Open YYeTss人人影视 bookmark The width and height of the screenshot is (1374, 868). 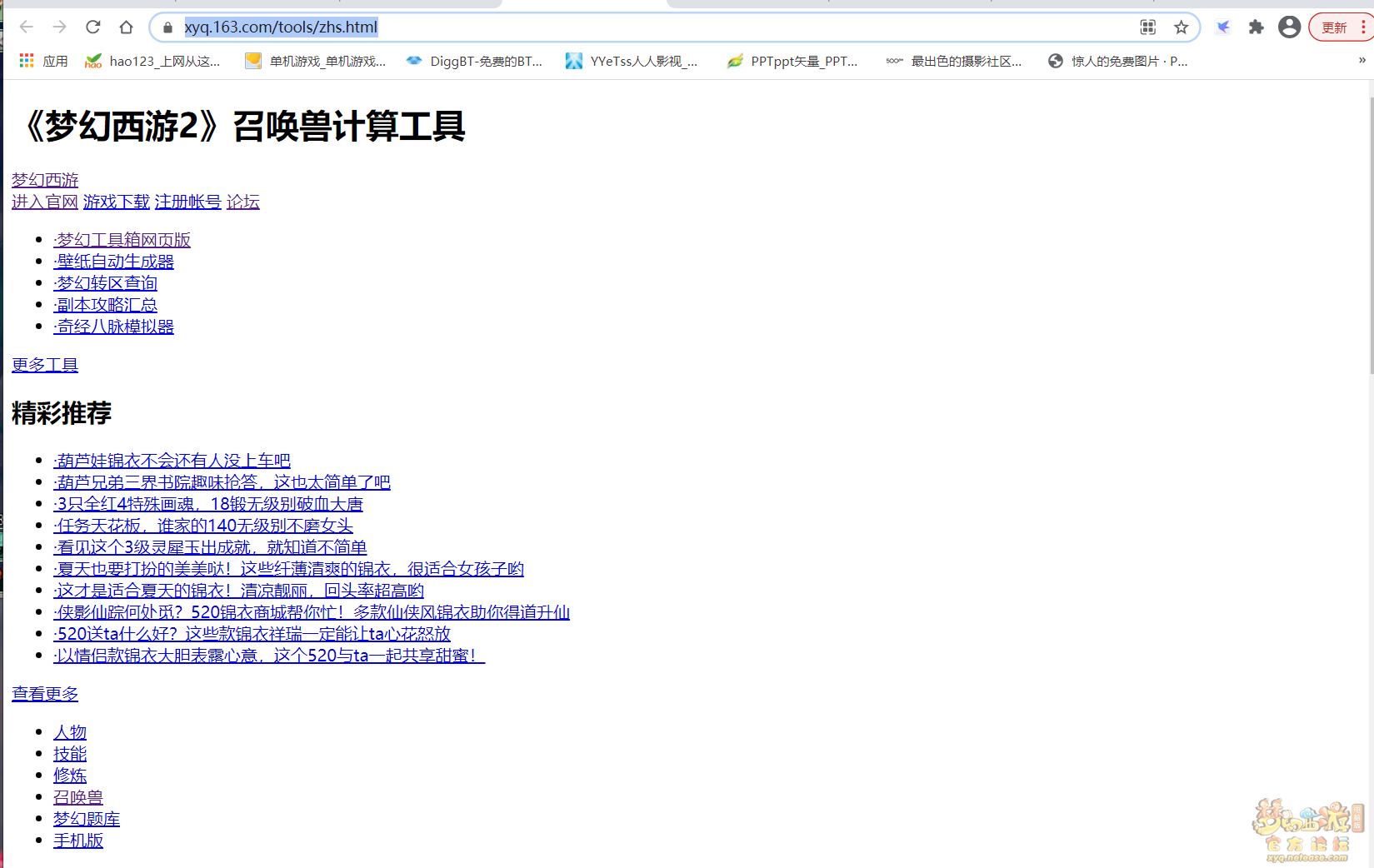point(632,61)
